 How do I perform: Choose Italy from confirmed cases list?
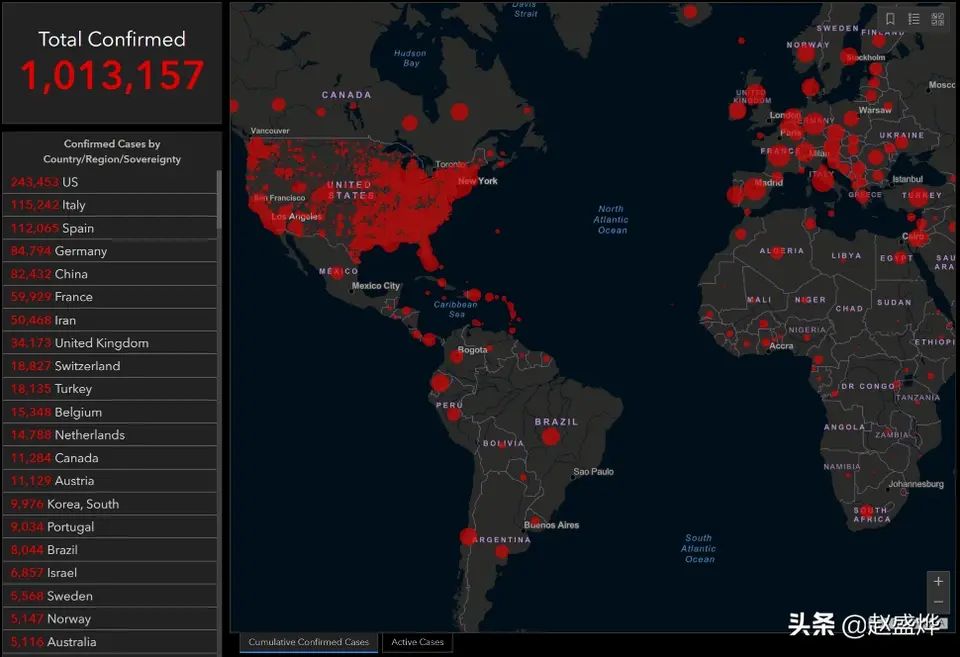[x=110, y=205]
